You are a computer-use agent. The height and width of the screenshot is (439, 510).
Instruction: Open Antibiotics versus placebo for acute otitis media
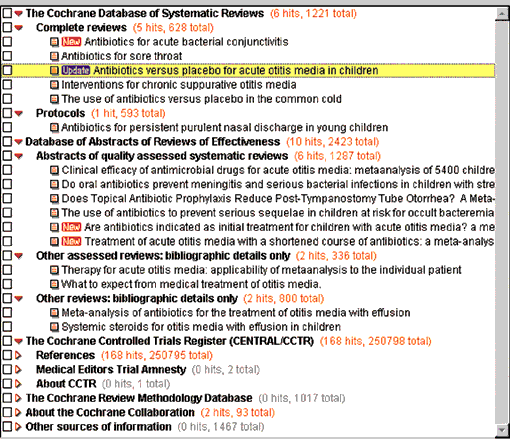pyautogui.click(x=236, y=70)
